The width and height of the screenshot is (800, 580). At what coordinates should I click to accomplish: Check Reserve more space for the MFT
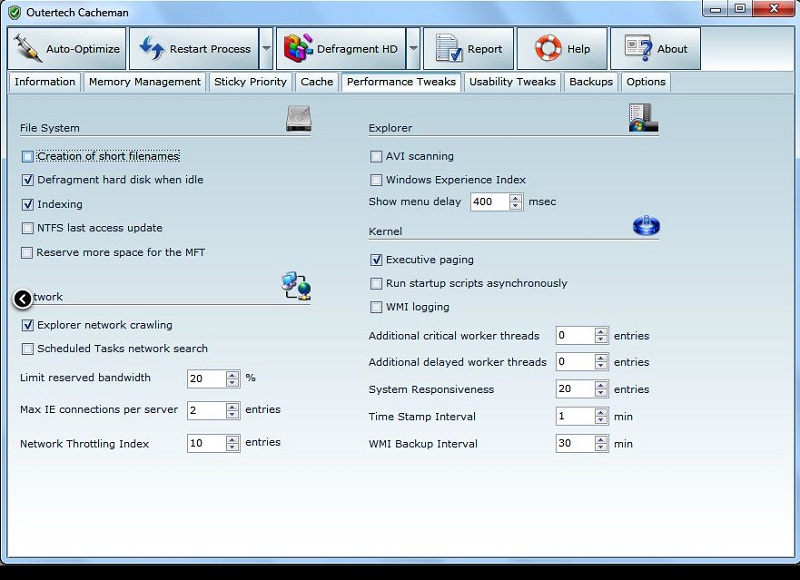[x=27, y=253]
